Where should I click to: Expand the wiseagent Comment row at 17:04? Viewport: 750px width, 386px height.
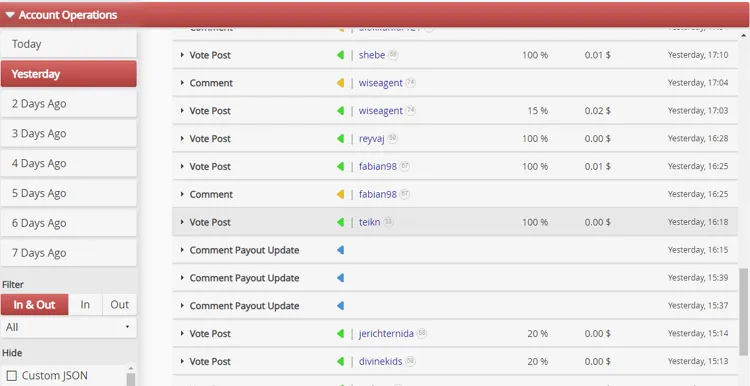pyautogui.click(x=182, y=83)
